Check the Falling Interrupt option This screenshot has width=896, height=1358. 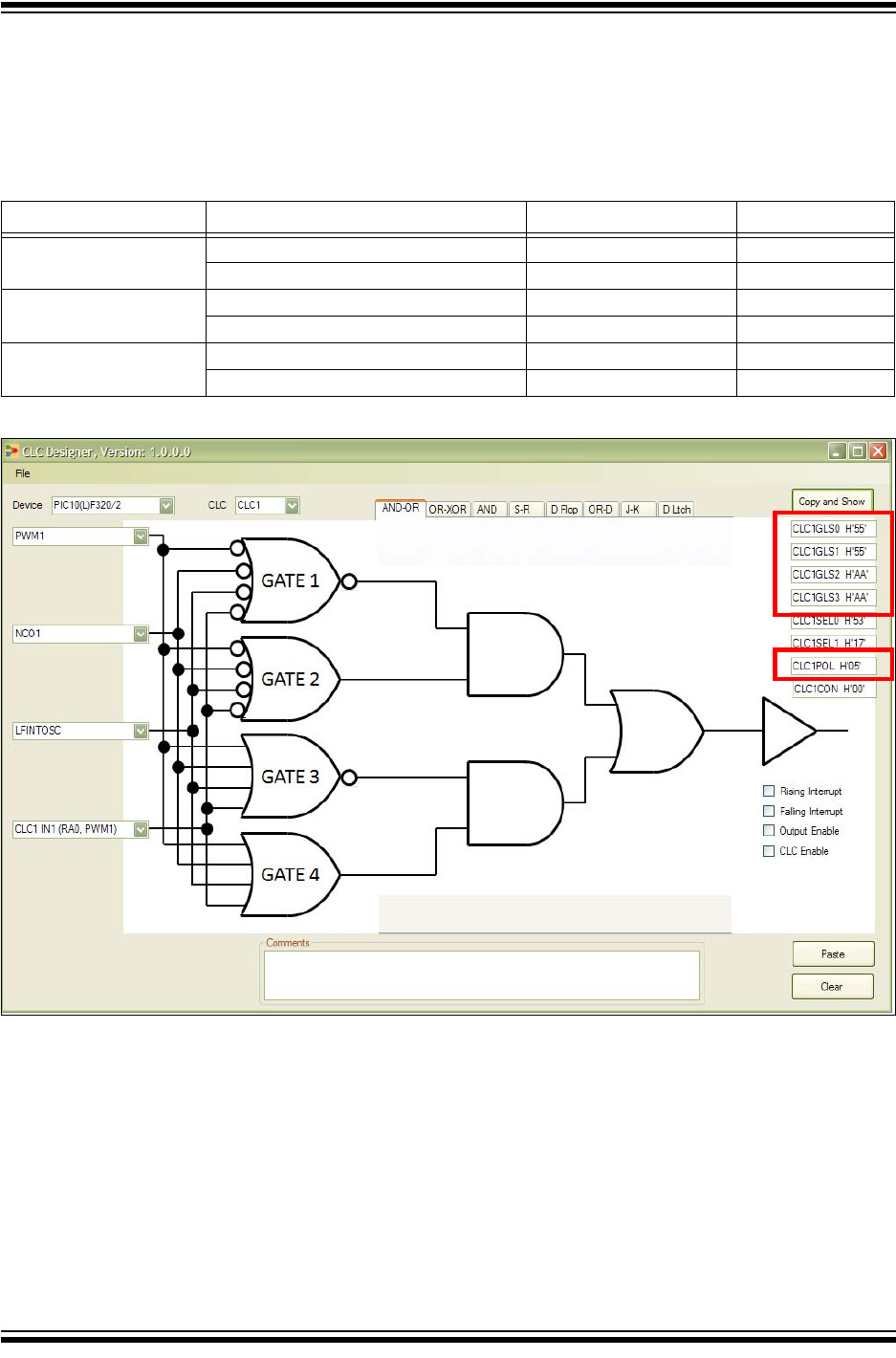(x=769, y=811)
